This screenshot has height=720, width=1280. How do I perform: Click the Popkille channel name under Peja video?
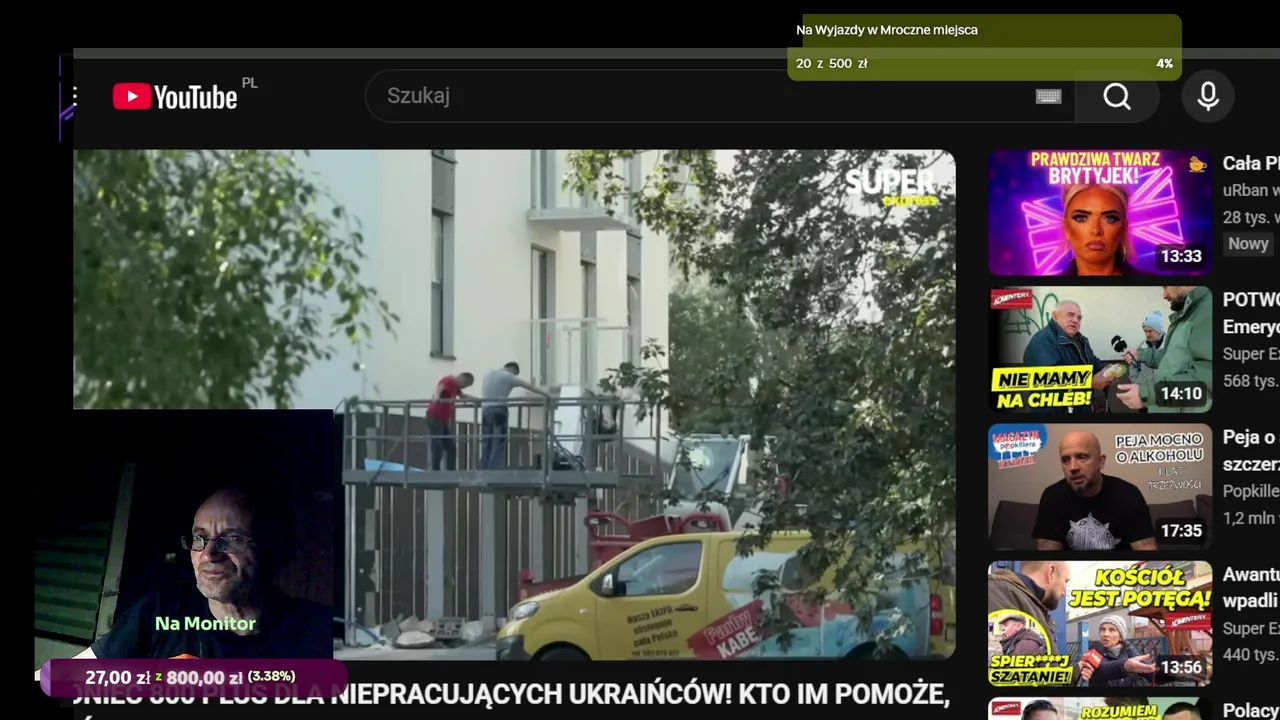(1251, 491)
